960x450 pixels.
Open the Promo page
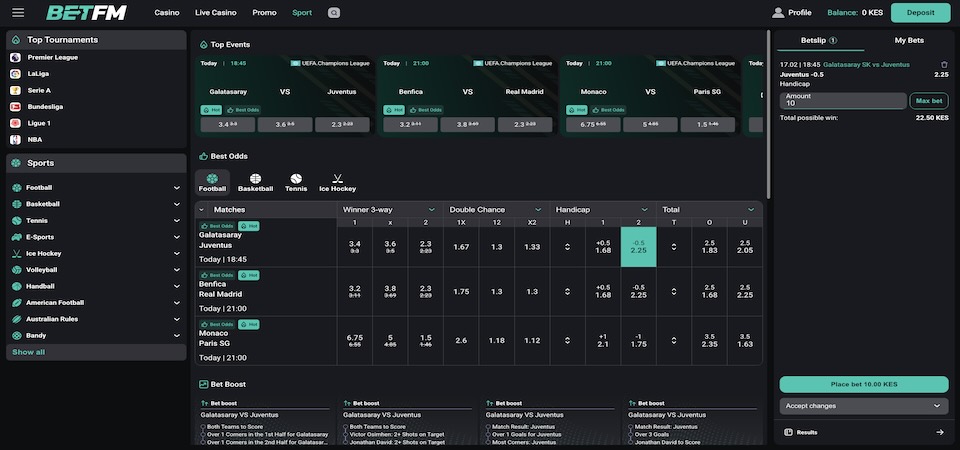pyautogui.click(x=264, y=13)
